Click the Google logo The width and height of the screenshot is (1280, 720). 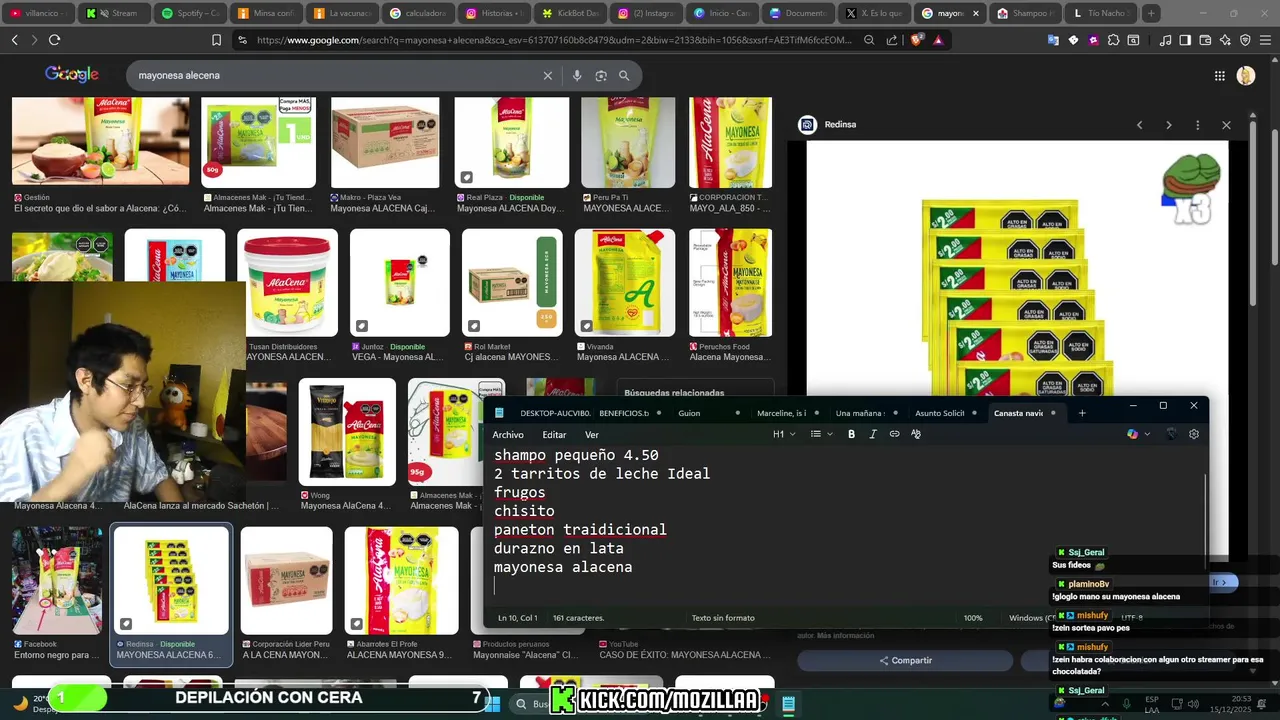pos(72,75)
